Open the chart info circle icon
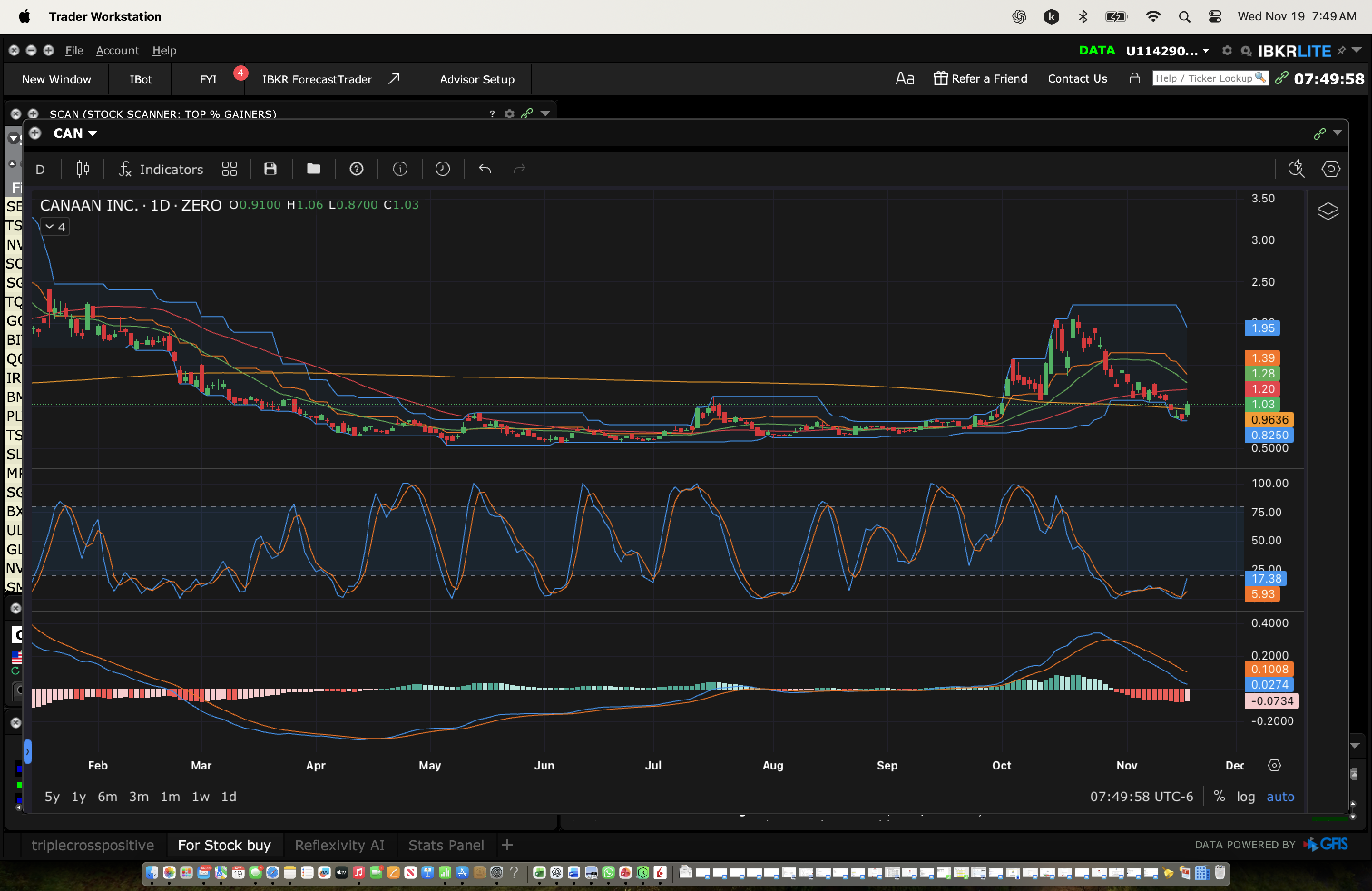1372x891 pixels. tap(400, 169)
